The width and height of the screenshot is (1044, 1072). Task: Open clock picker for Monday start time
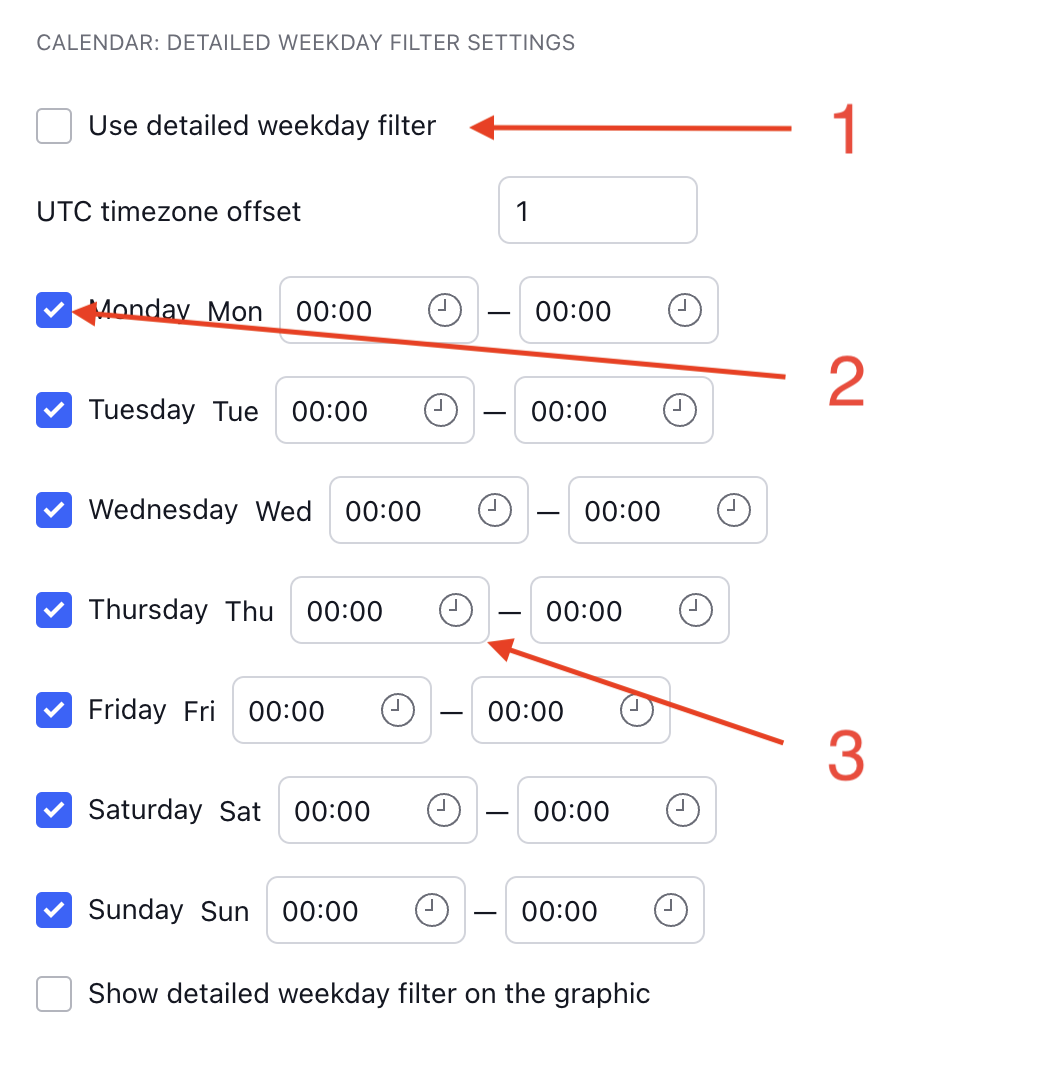point(444,310)
